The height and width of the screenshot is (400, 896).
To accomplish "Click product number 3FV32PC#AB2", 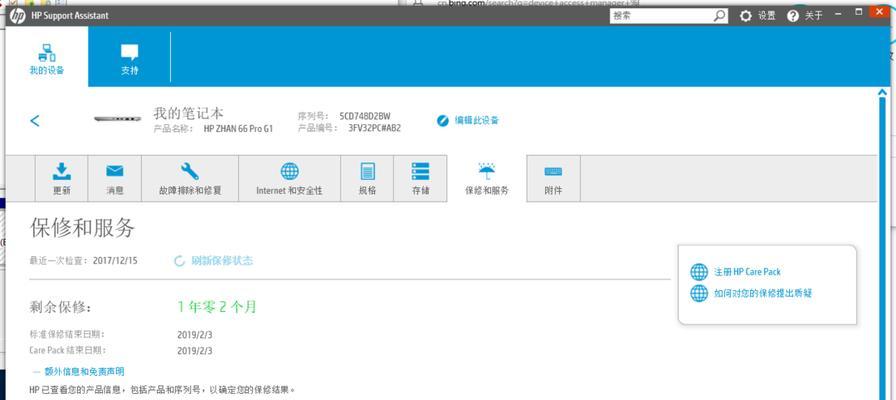I will tap(374, 128).
